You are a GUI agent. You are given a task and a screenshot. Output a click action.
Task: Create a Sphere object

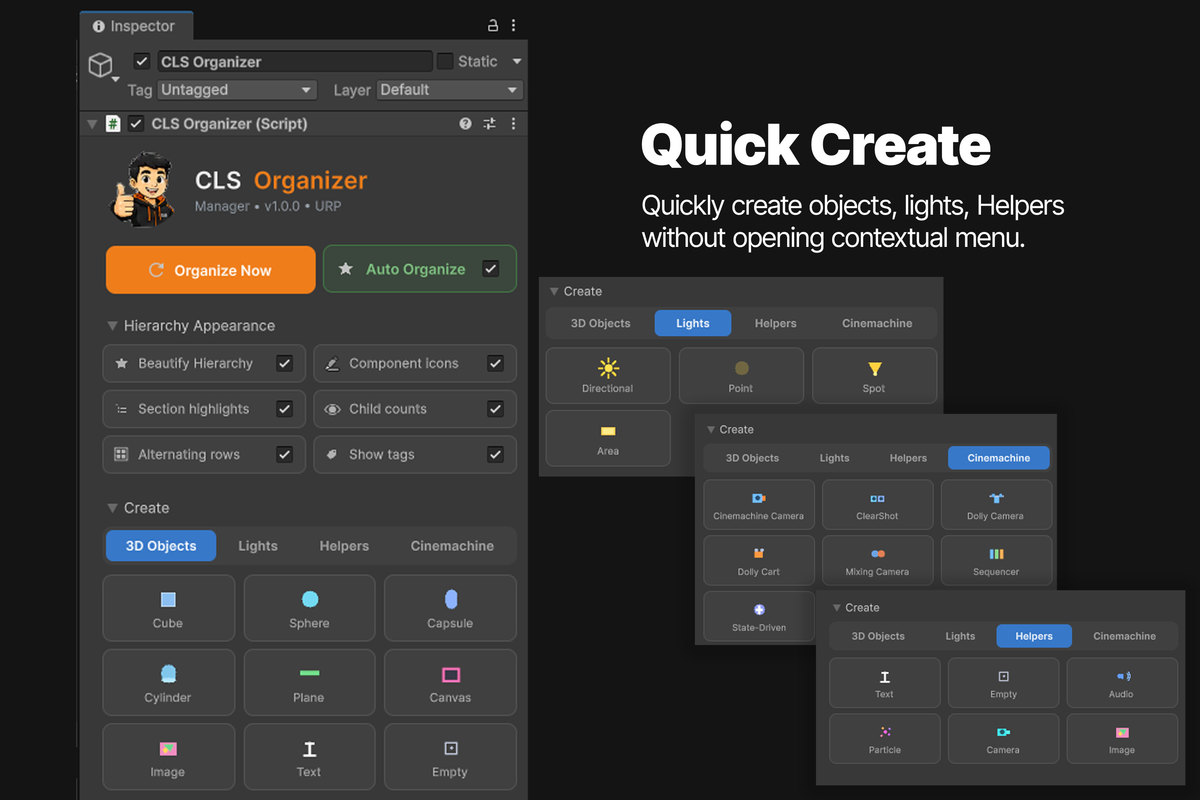tap(309, 608)
